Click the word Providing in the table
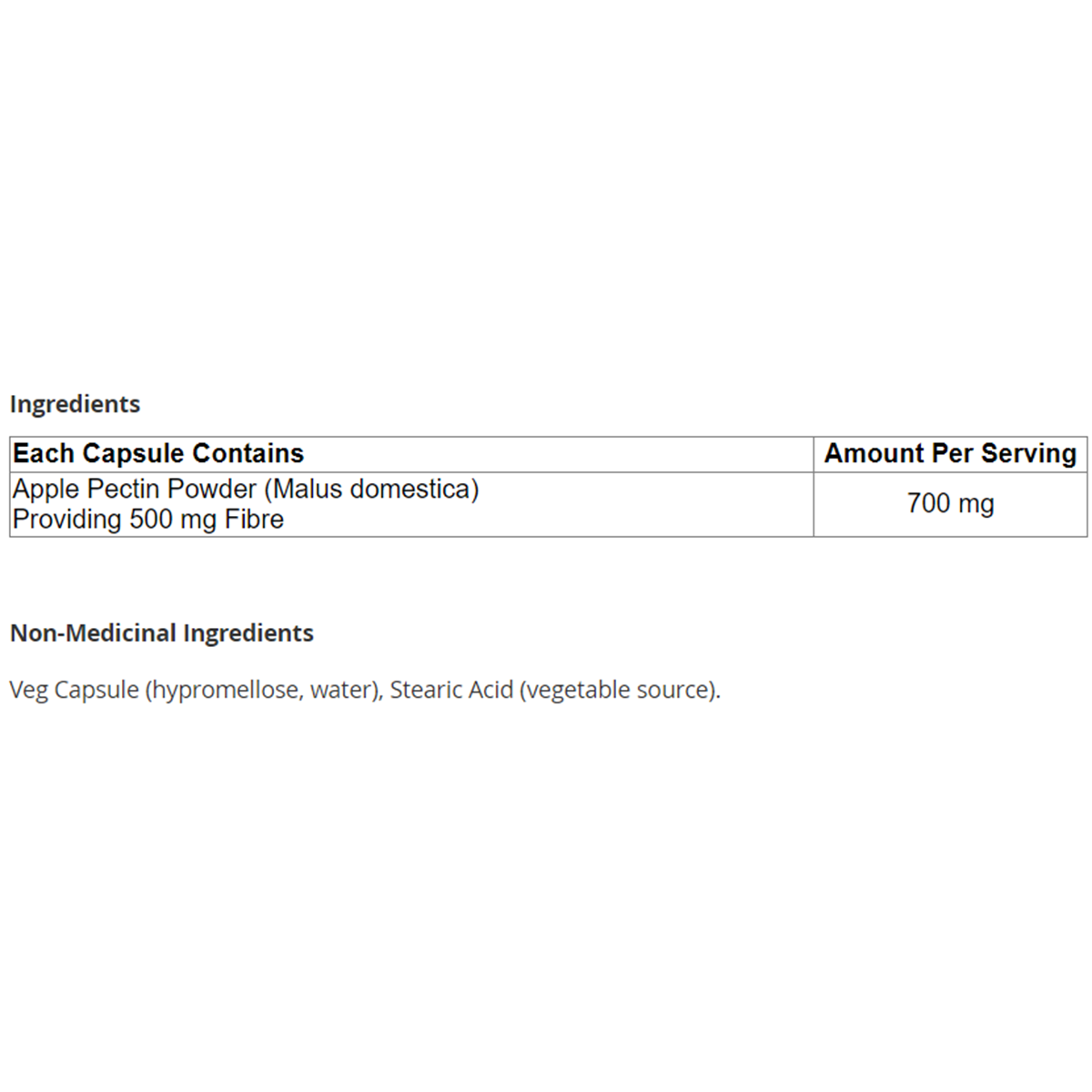 pos(67,520)
